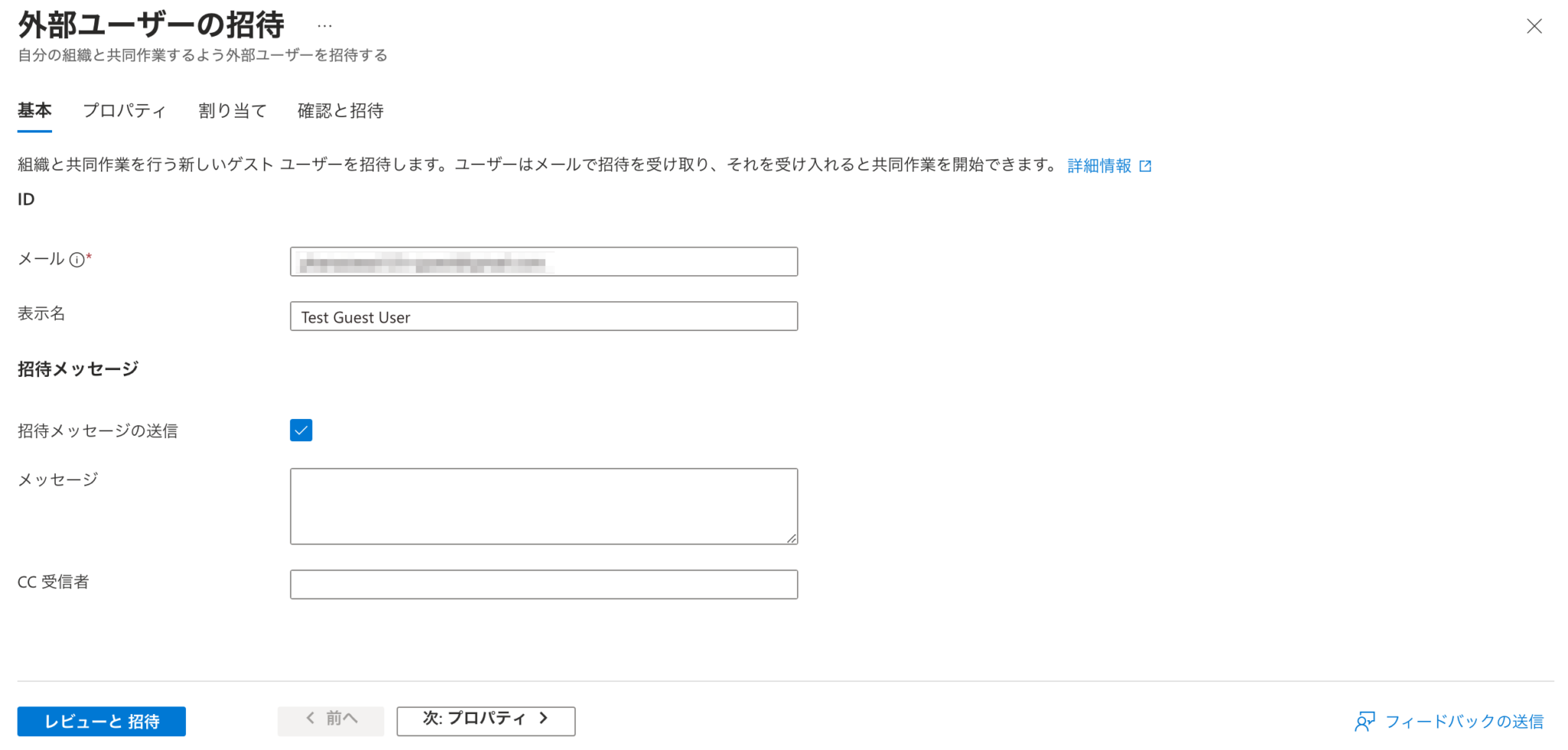This screenshot has height=750, width=1568.
Task: Open 詳細情報 documentation link
Action: pos(1098,165)
